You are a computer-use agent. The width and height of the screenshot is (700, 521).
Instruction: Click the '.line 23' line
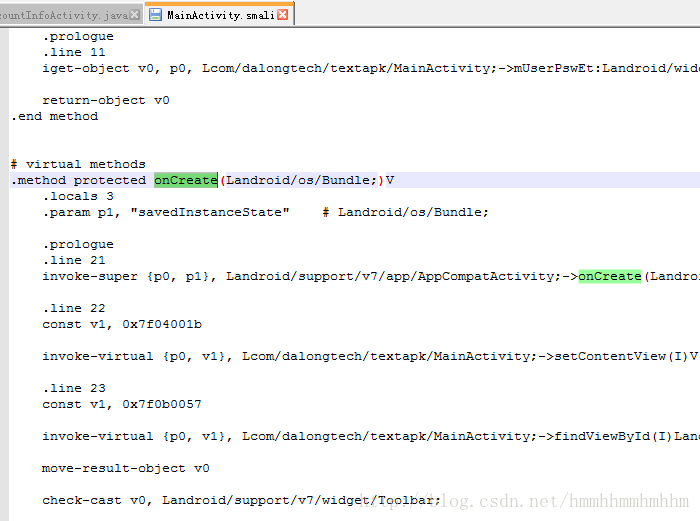click(74, 388)
